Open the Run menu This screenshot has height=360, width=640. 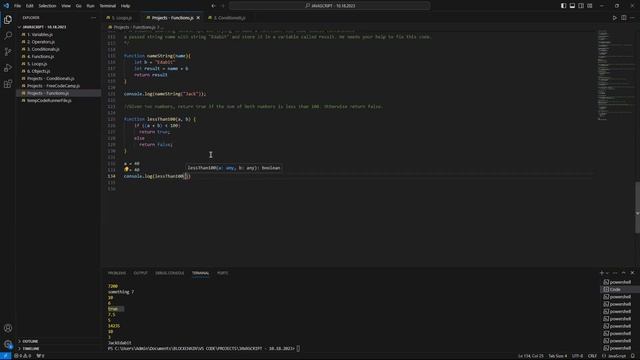click(91, 6)
